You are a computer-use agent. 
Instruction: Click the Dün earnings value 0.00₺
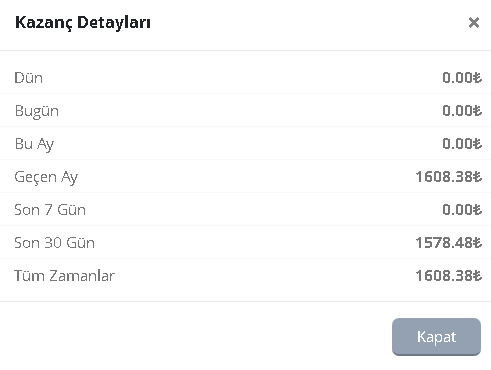point(462,78)
